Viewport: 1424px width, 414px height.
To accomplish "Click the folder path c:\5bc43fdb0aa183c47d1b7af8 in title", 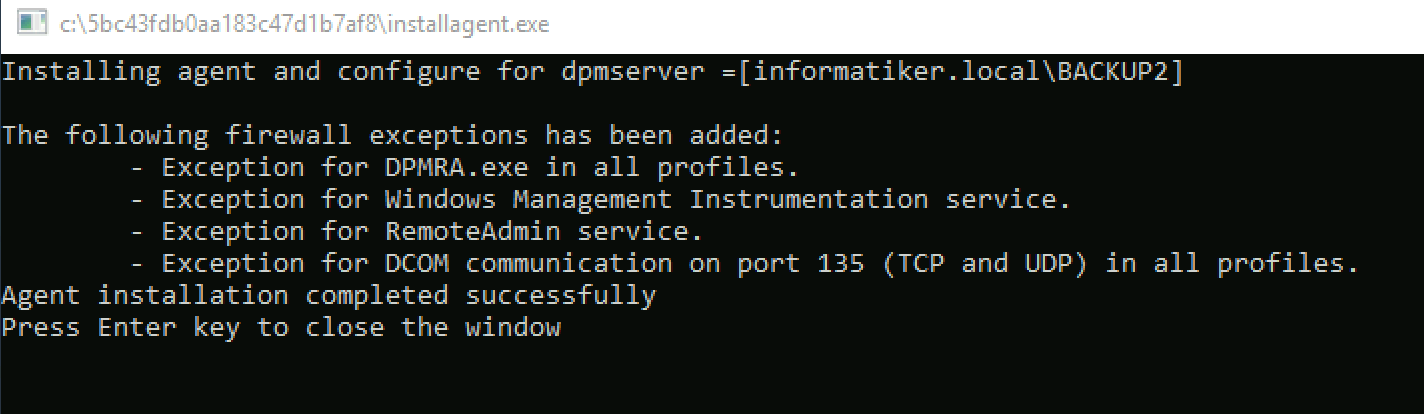I will point(219,25).
